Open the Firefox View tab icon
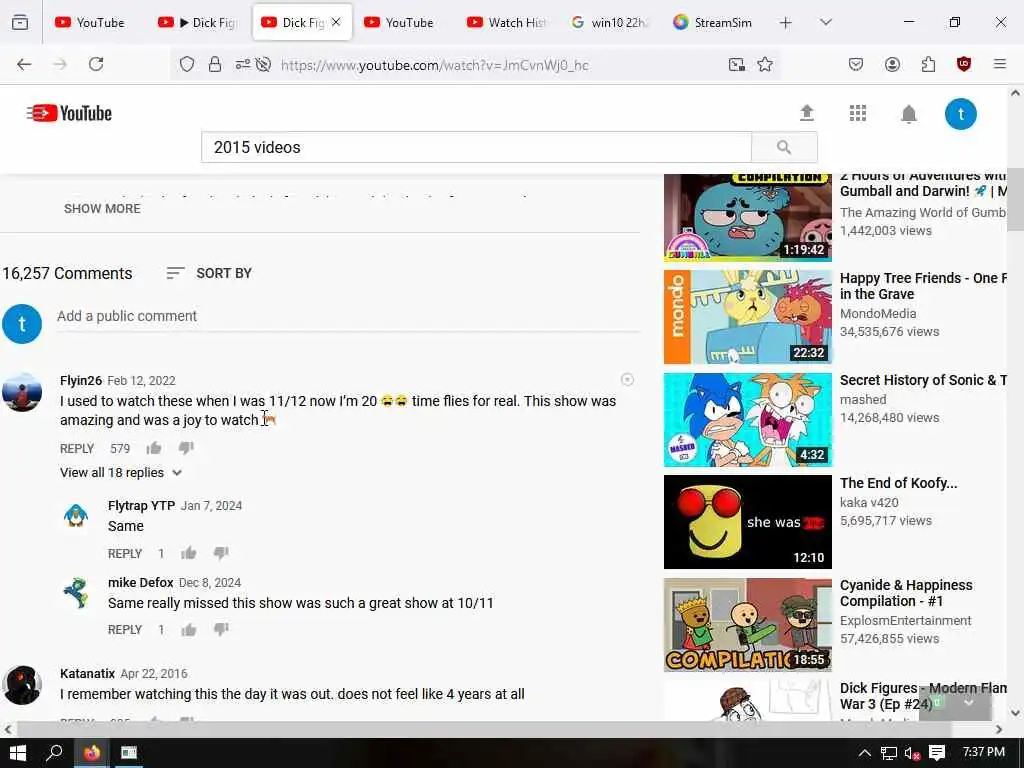The image size is (1024, 768). point(20,22)
